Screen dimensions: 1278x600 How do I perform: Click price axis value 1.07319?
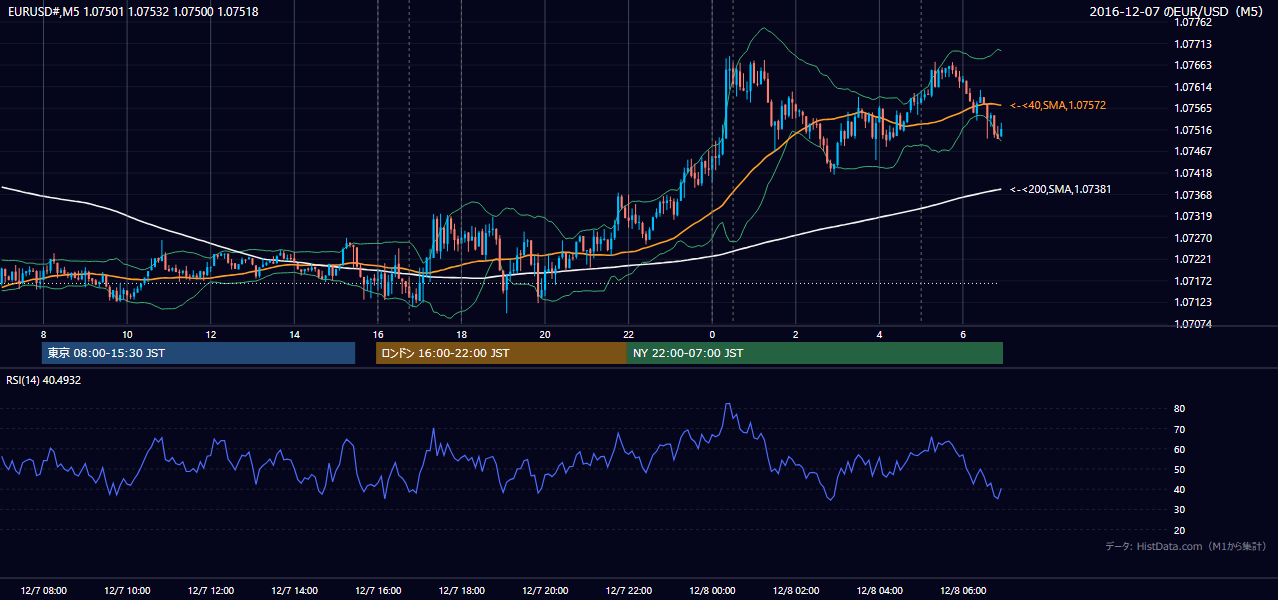coord(1193,216)
